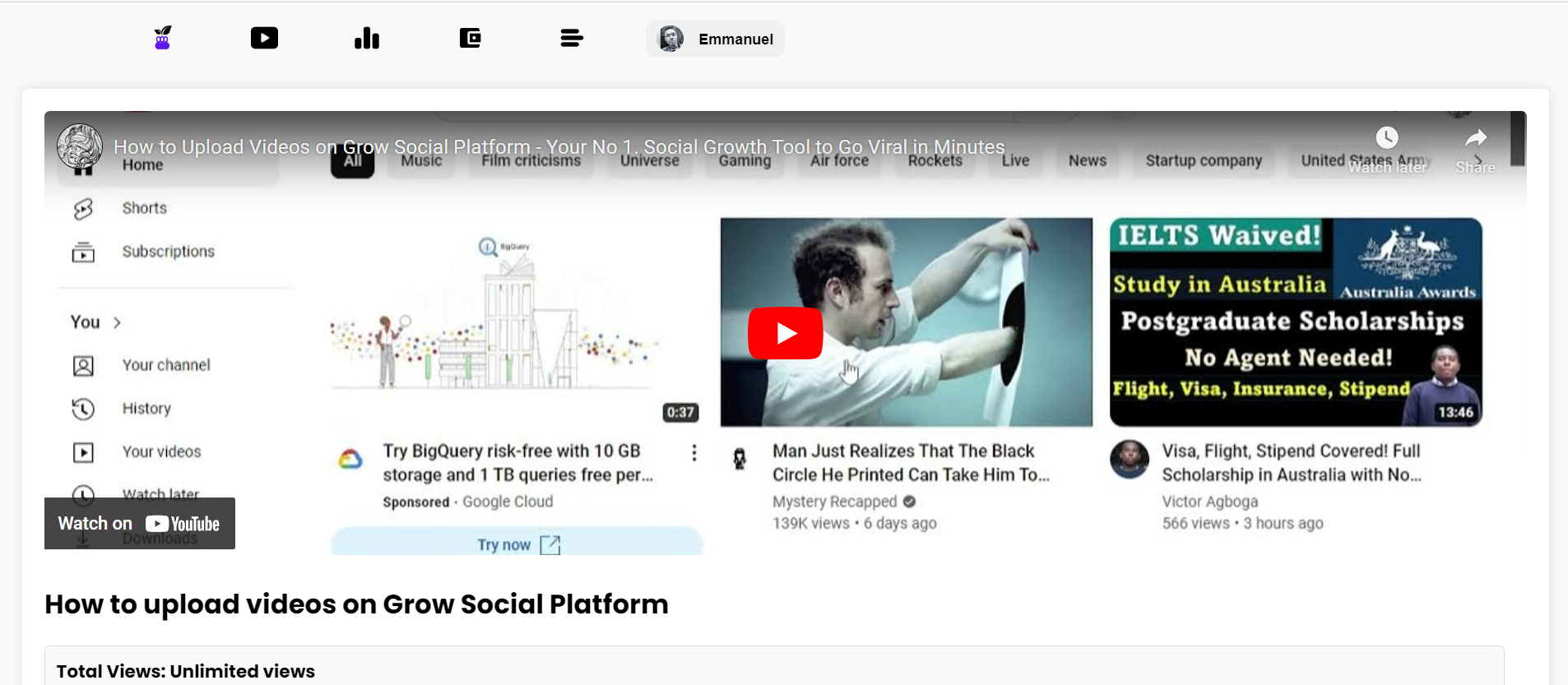Click the Watch later clock icon

point(1387,137)
